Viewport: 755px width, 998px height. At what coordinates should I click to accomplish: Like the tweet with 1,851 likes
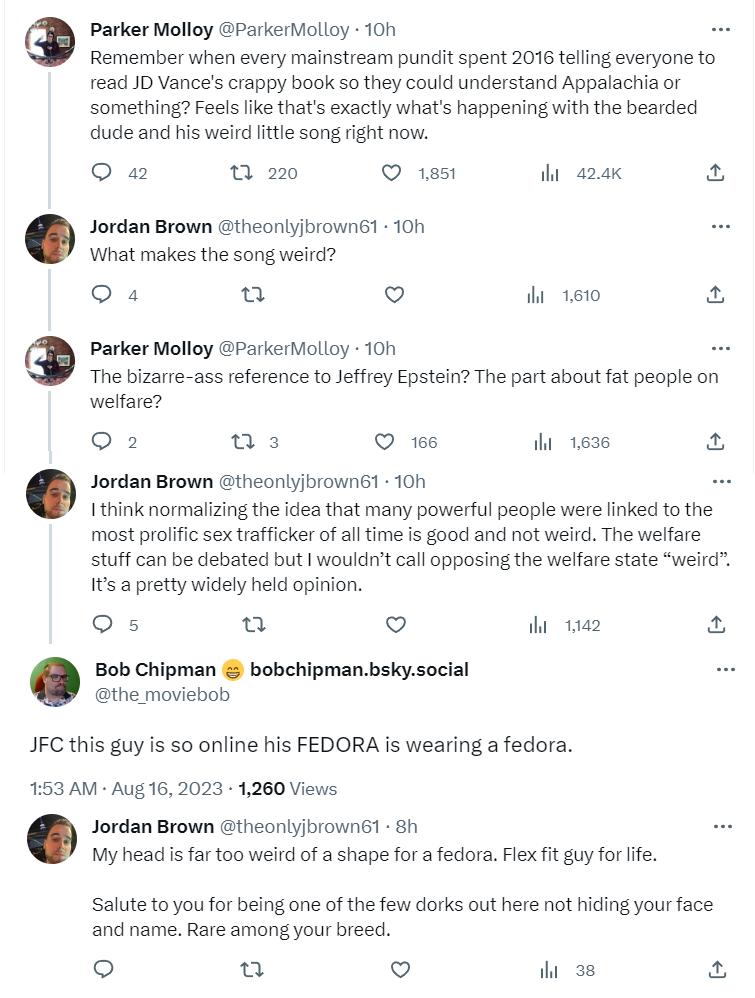pos(393,173)
